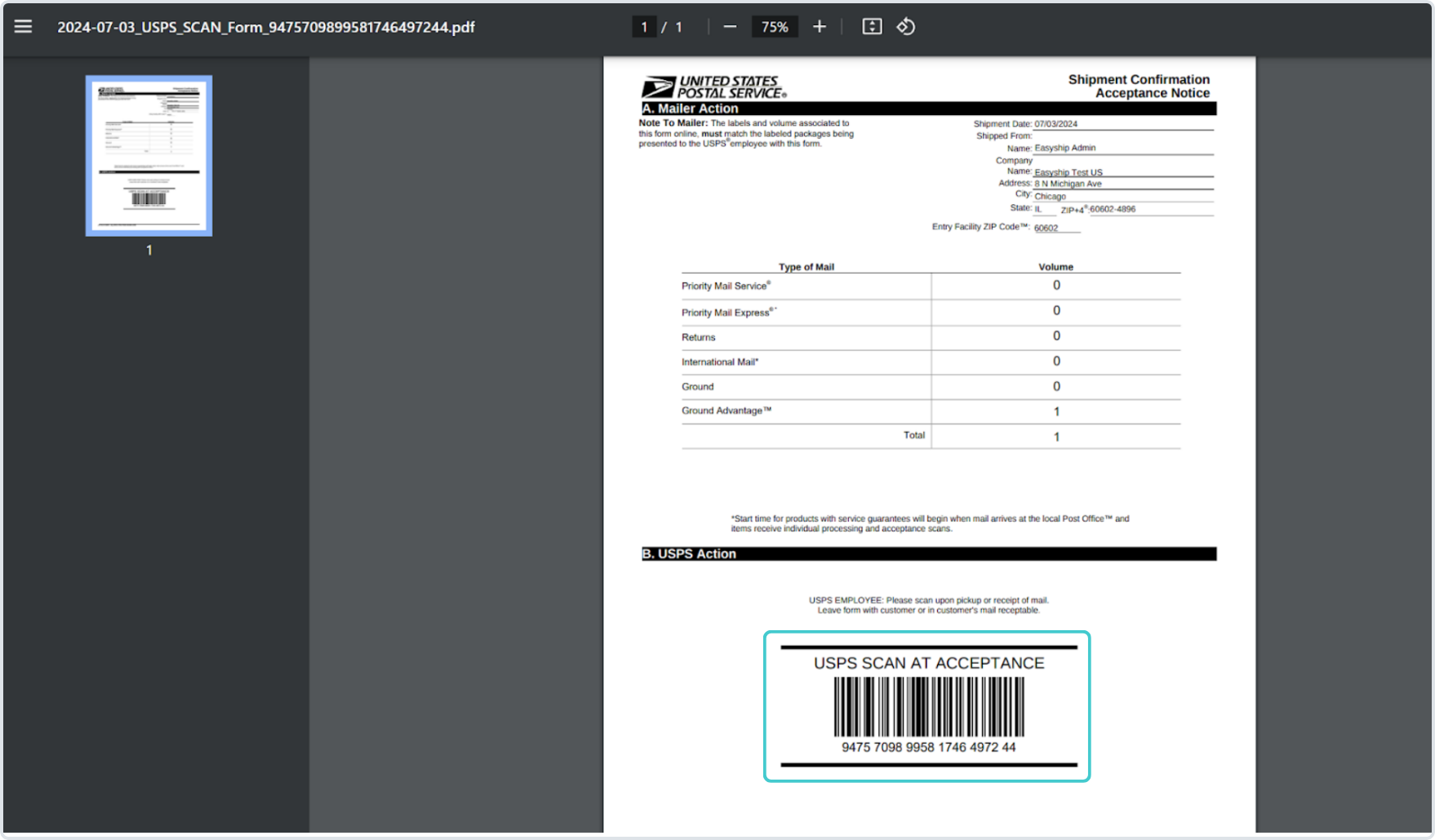Image resolution: width=1435 pixels, height=840 pixels.
Task: Open the sidebar hamburger menu
Action: coord(24,27)
